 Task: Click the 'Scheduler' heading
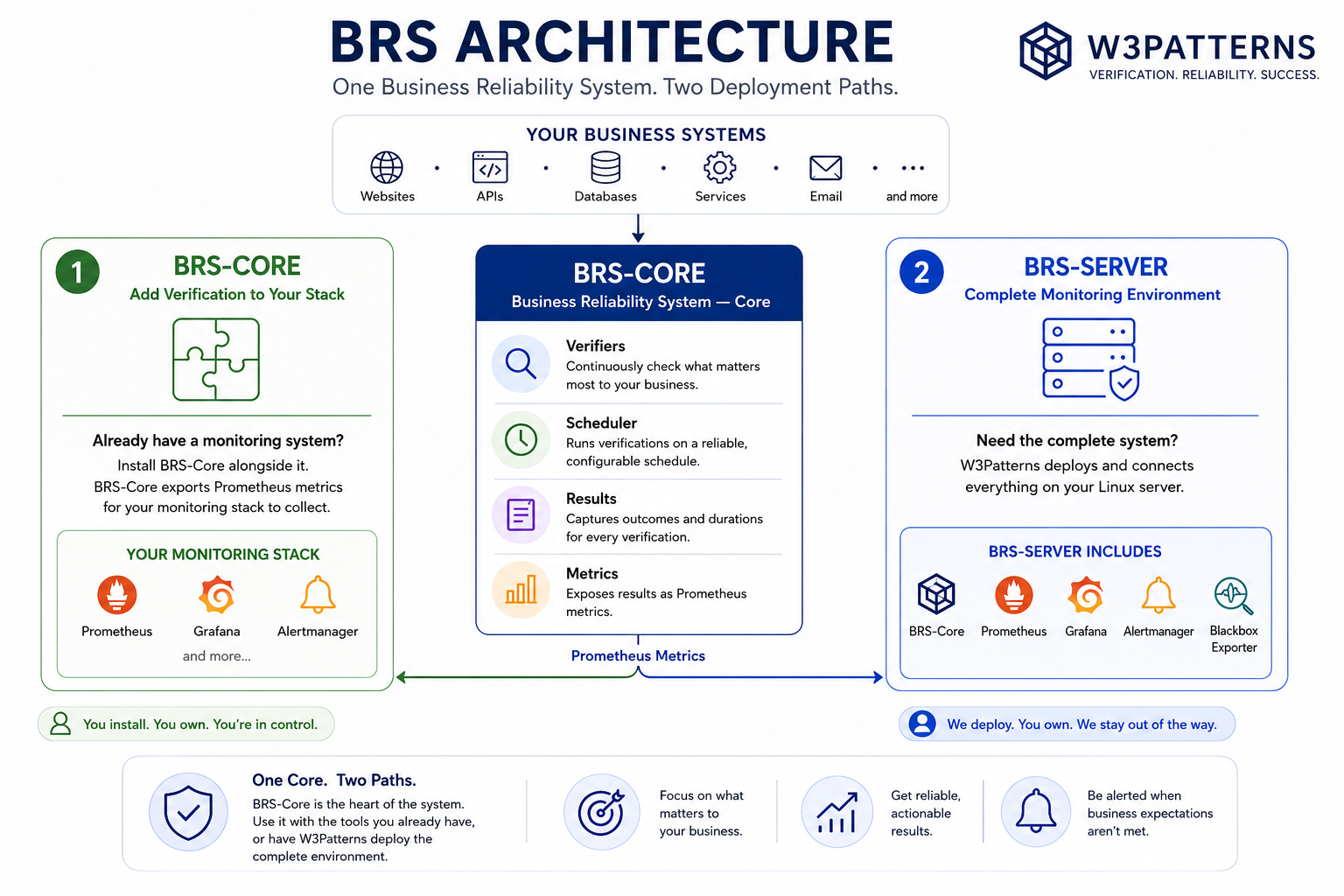tap(601, 423)
